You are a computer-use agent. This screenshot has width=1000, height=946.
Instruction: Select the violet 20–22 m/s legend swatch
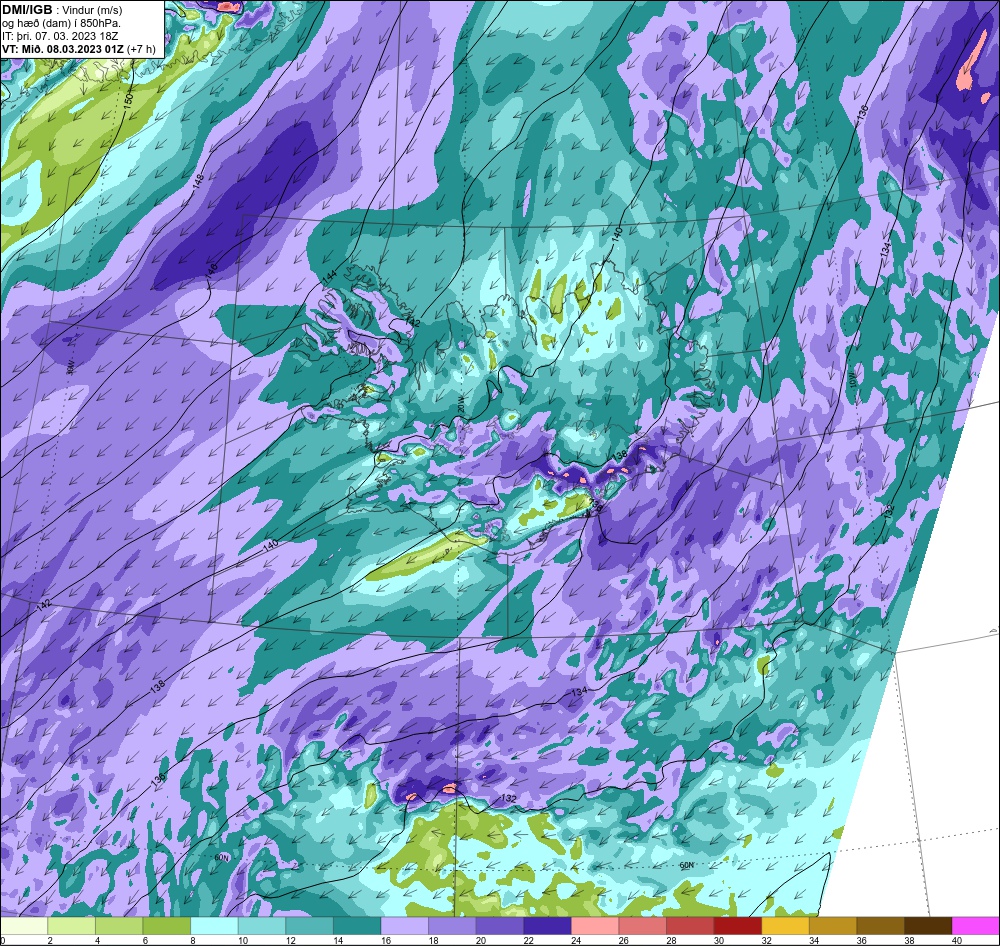click(x=499, y=926)
